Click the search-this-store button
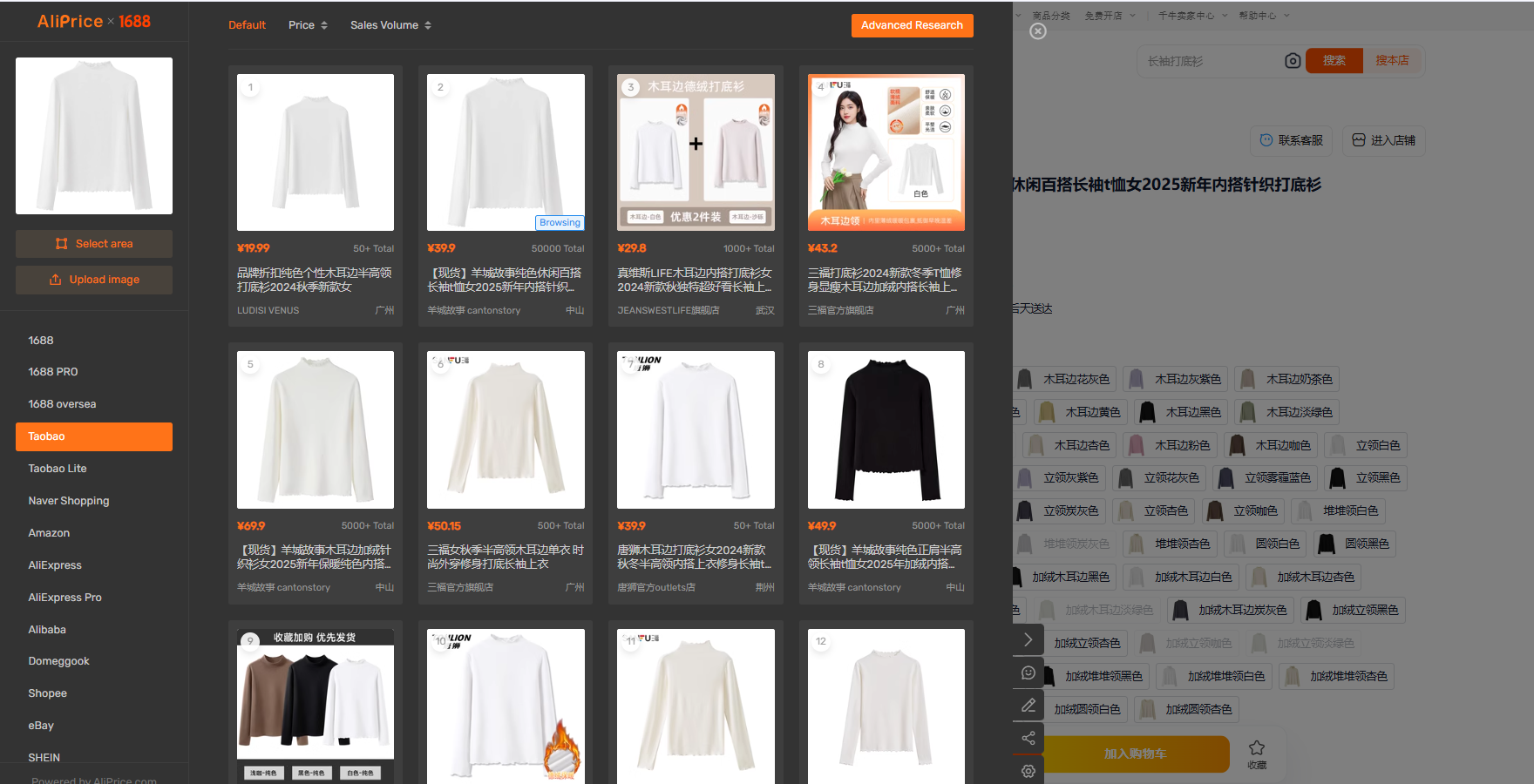Viewport: 1534px width, 784px height. pyautogui.click(x=1392, y=61)
